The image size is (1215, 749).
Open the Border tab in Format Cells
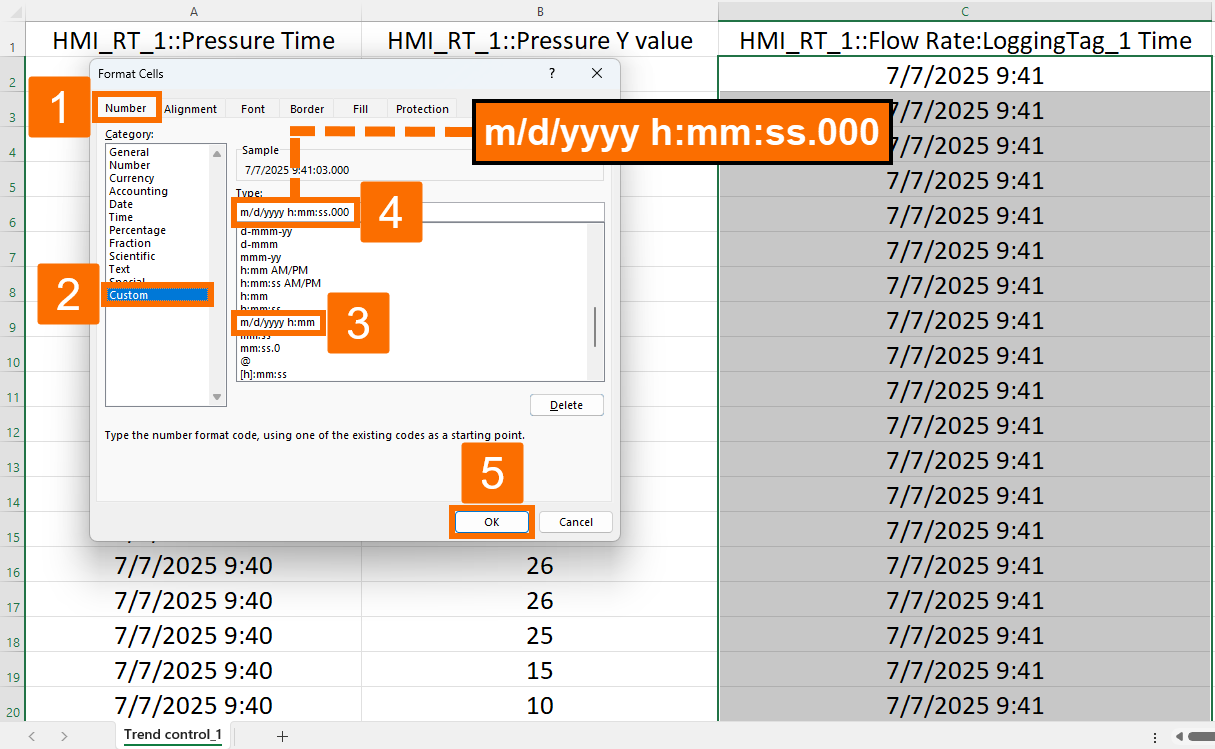click(x=306, y=109)
